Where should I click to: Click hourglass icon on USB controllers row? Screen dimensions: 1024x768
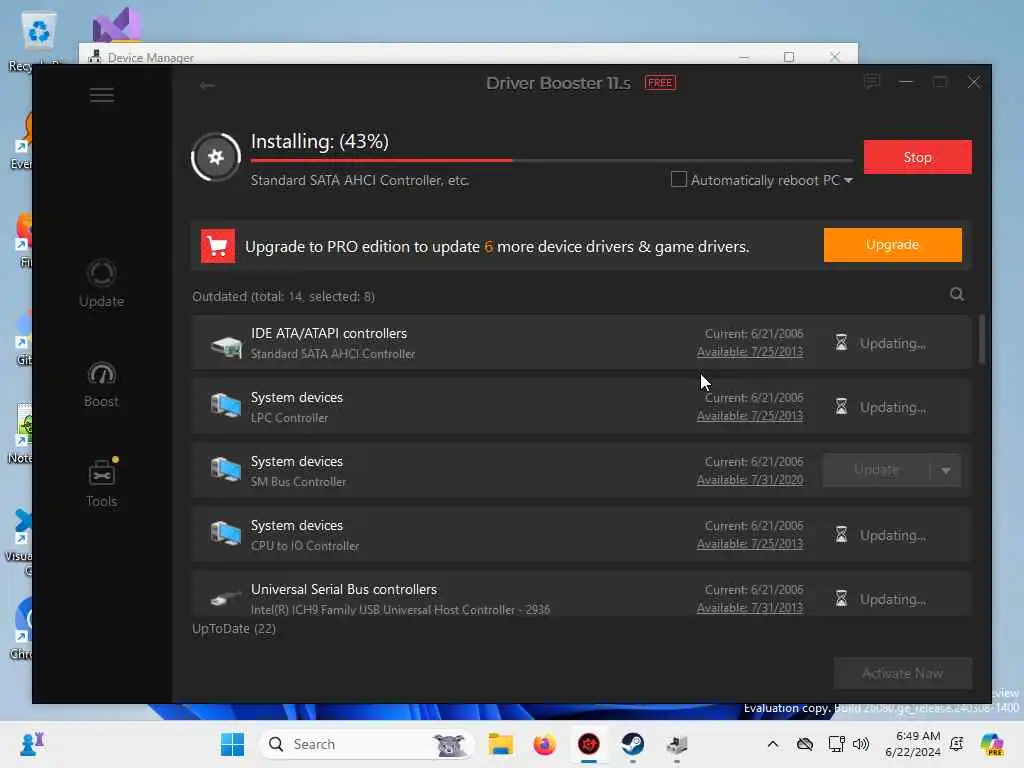pyautogui.click(x=841, y=599)
